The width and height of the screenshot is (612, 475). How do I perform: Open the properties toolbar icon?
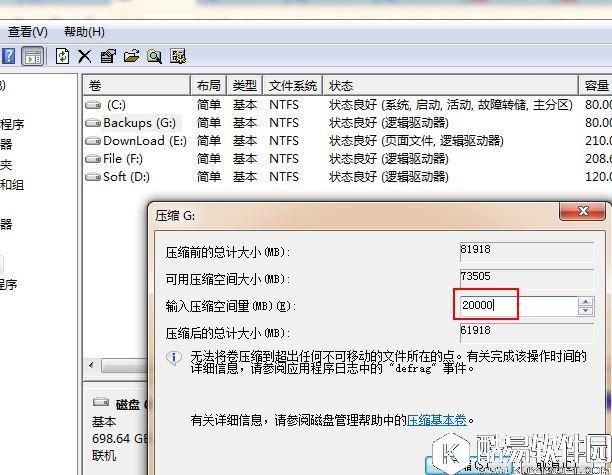(x=108, y=57)
